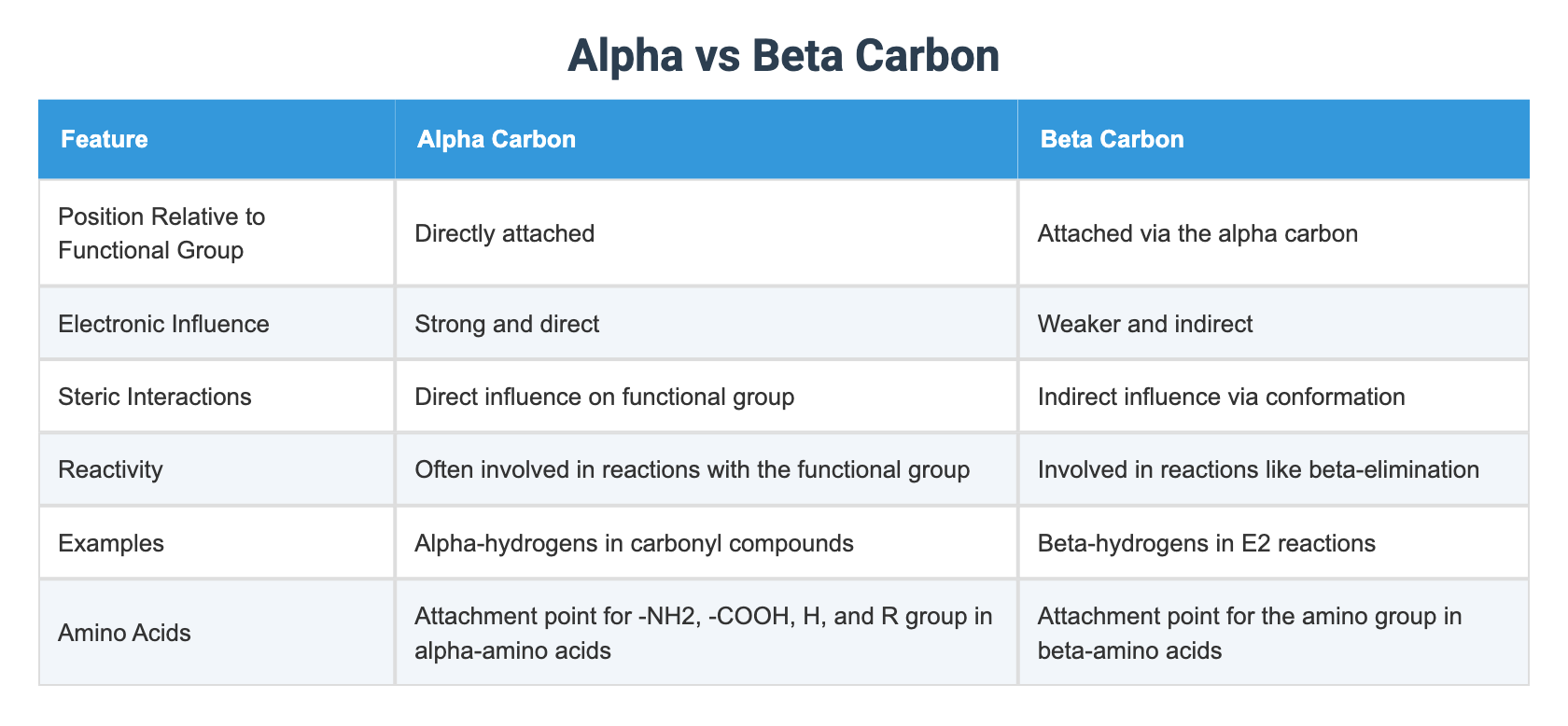This screenshot has height=726, width=1568.
Task: Click the Attached via the alpha carbon cell
Action: [1273, 232]
